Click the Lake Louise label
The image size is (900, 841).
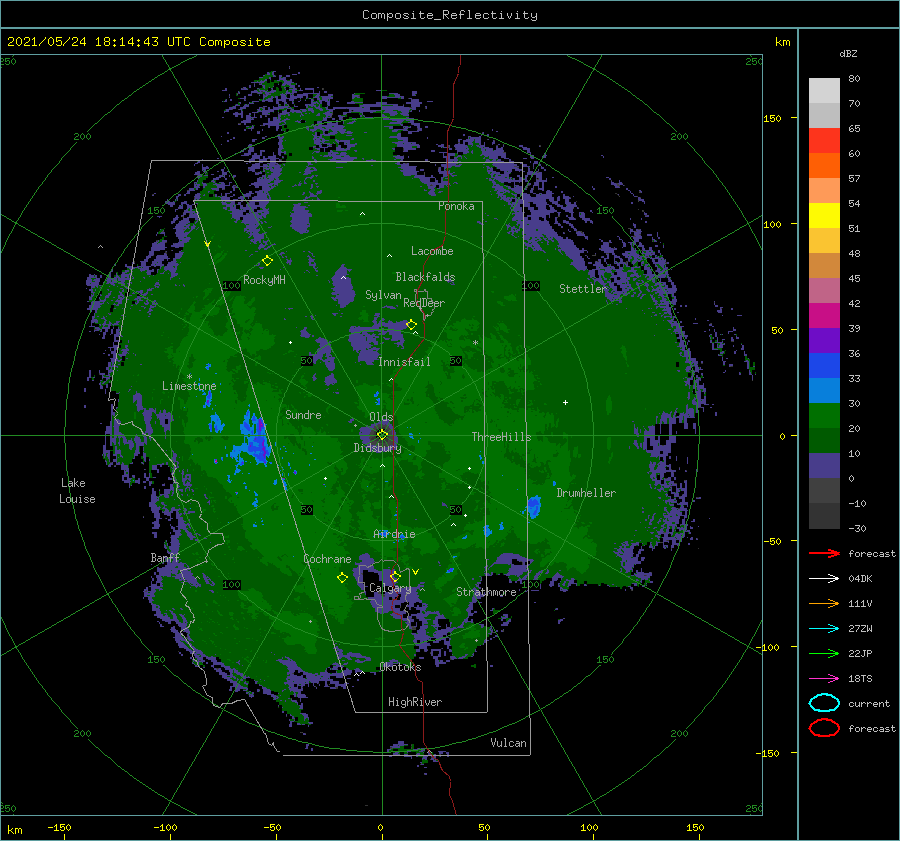77,491
